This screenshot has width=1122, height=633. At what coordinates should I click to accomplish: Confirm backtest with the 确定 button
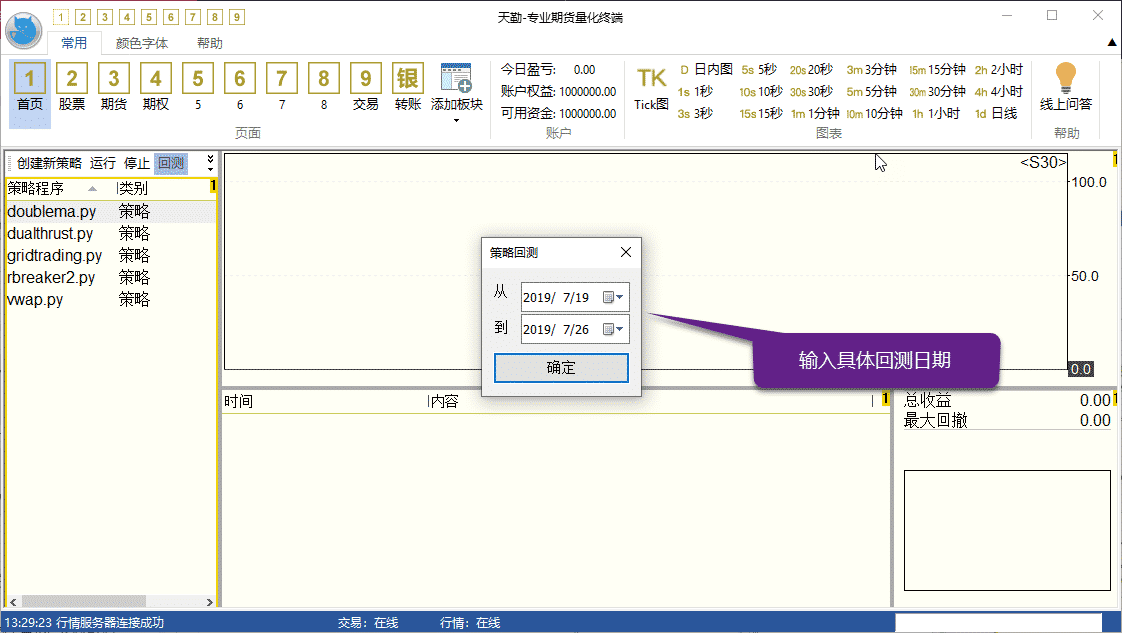point(561,367)
